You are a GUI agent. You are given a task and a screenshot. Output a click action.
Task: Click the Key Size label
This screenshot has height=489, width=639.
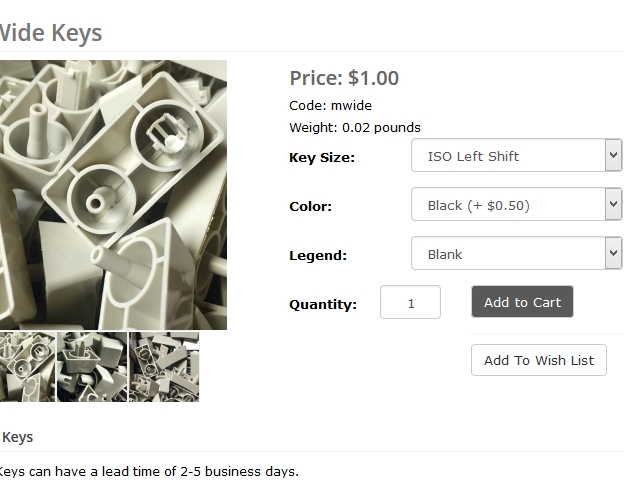click(x=322, y=157)
